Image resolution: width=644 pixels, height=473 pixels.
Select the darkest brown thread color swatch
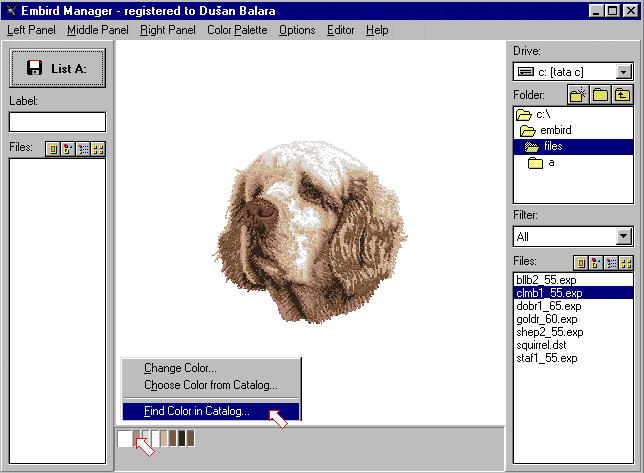182,439
